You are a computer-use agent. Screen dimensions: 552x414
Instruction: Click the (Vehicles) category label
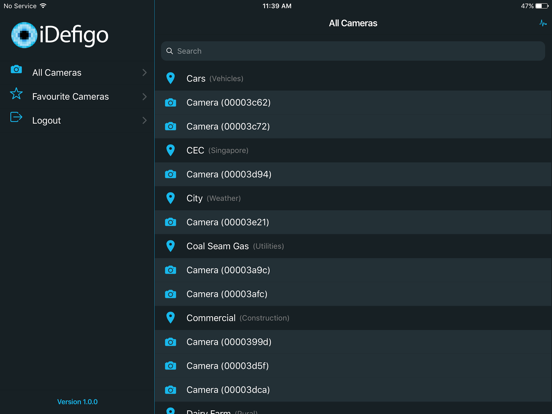tap(226, 79)
